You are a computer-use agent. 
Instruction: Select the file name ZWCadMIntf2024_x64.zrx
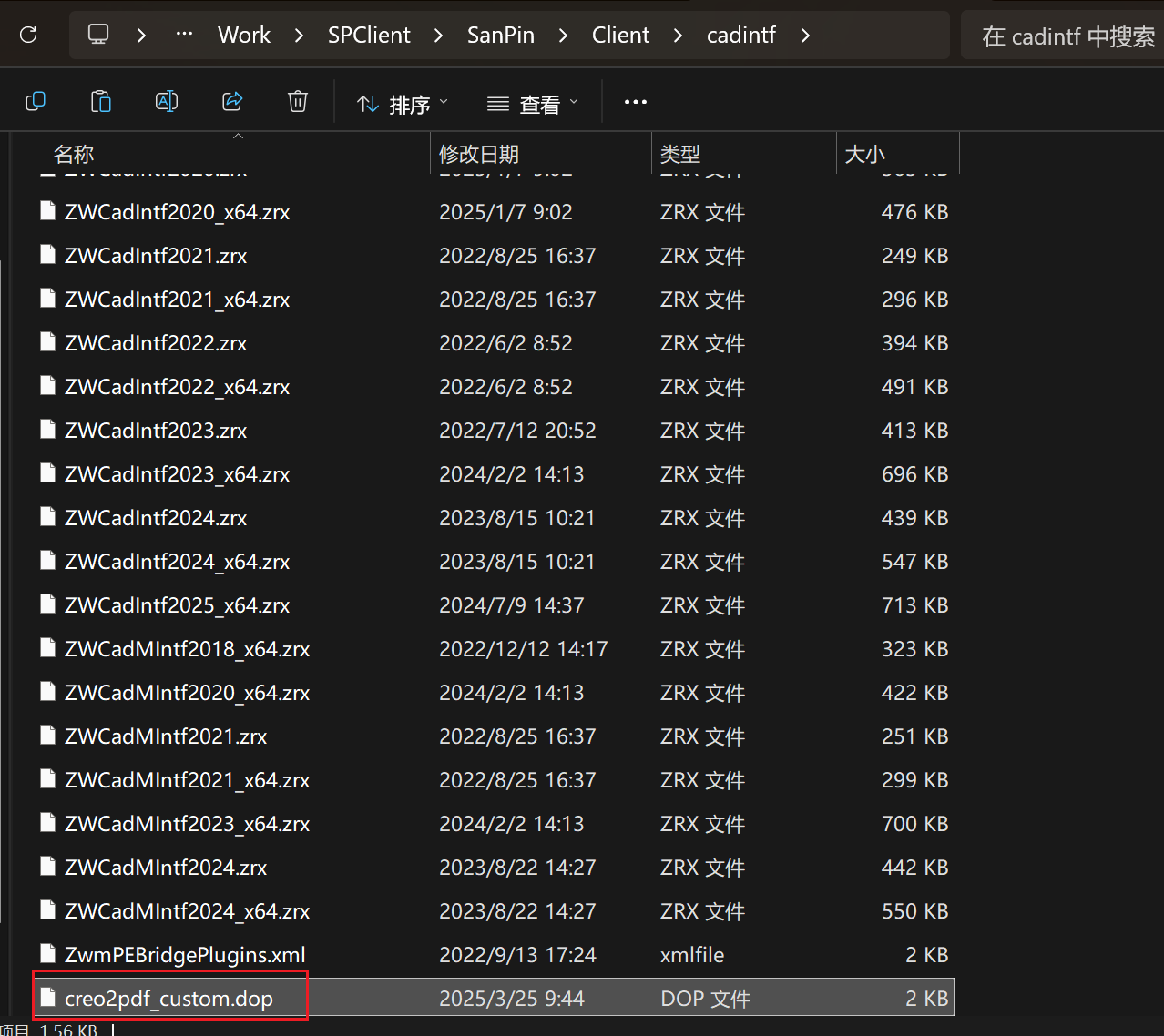[187, 910]
